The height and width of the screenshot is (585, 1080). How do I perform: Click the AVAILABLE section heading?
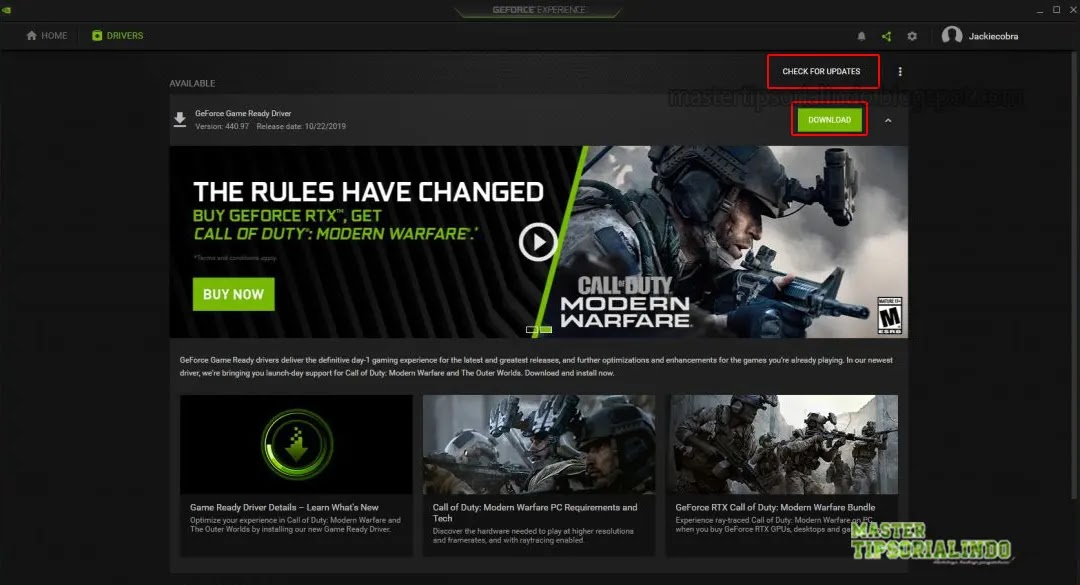[x=192, y=83]
